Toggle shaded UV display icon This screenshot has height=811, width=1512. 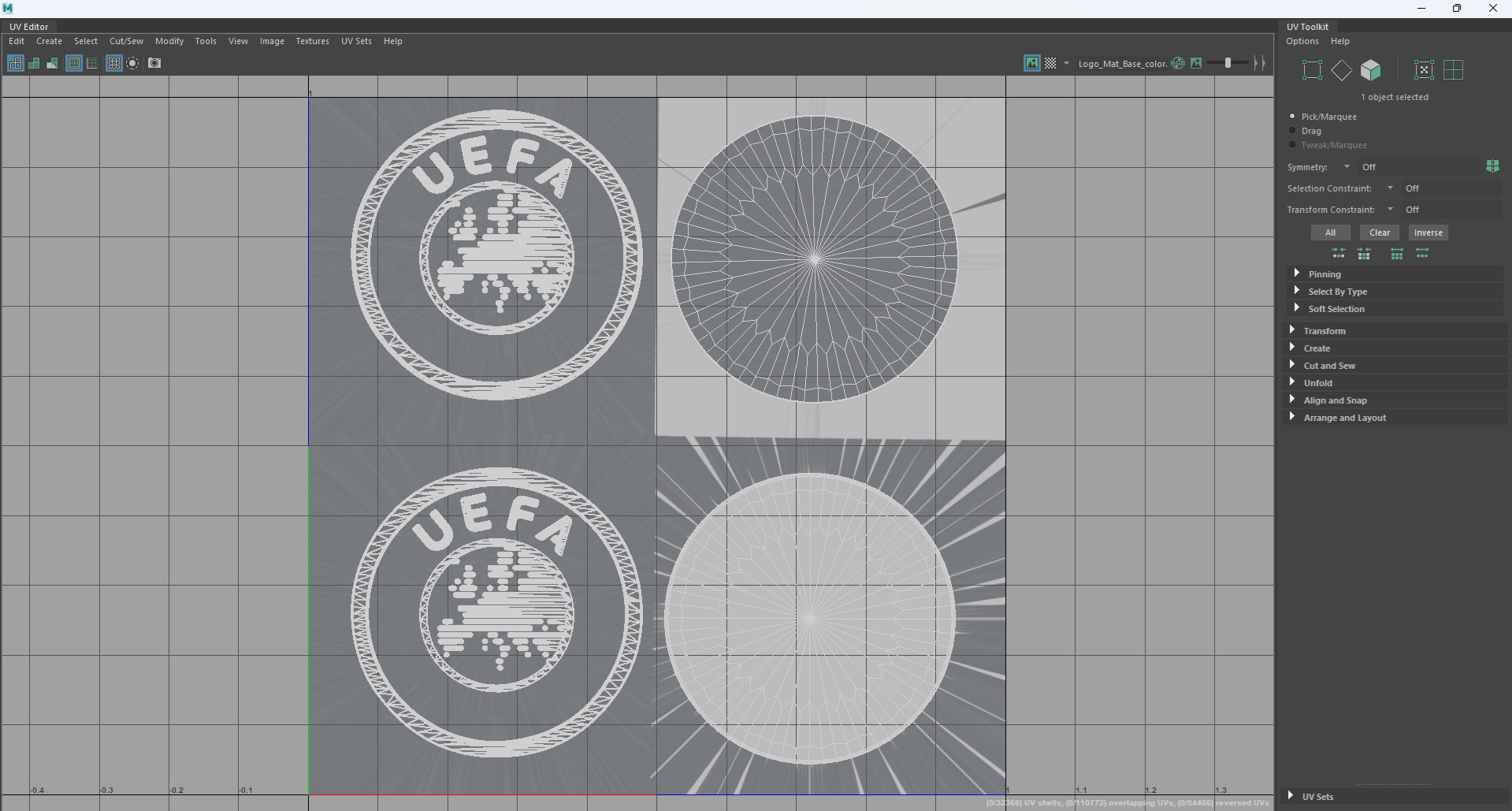pos(34,63)
